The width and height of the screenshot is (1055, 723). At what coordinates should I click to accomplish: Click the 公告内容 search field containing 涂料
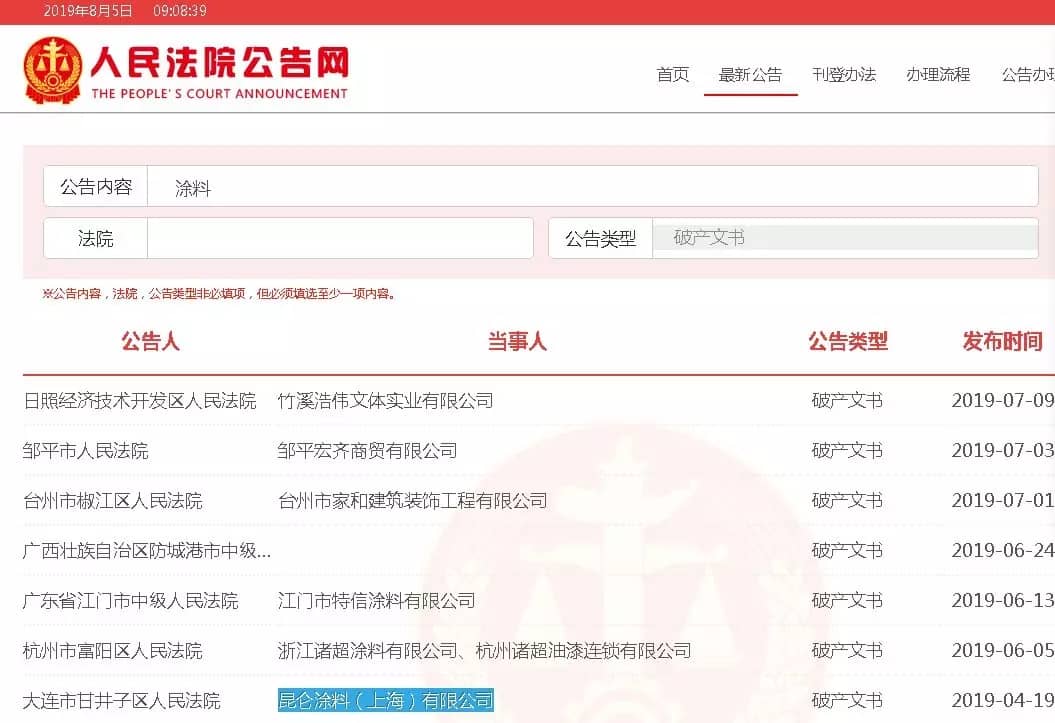tap(592, 187)
